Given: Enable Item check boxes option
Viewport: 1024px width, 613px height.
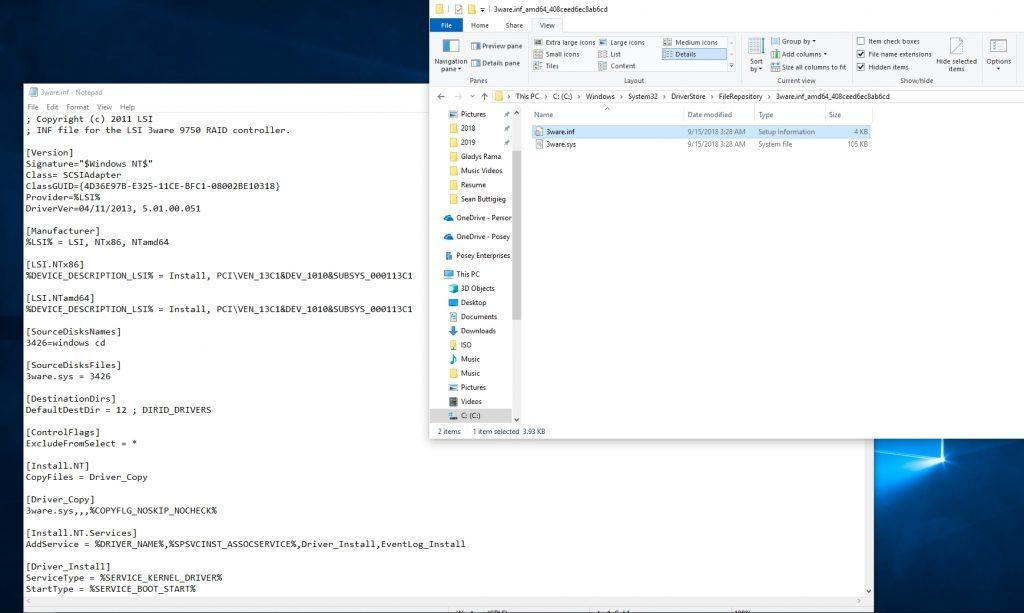Looking at the screenshot, I should (x=888, y=42).
